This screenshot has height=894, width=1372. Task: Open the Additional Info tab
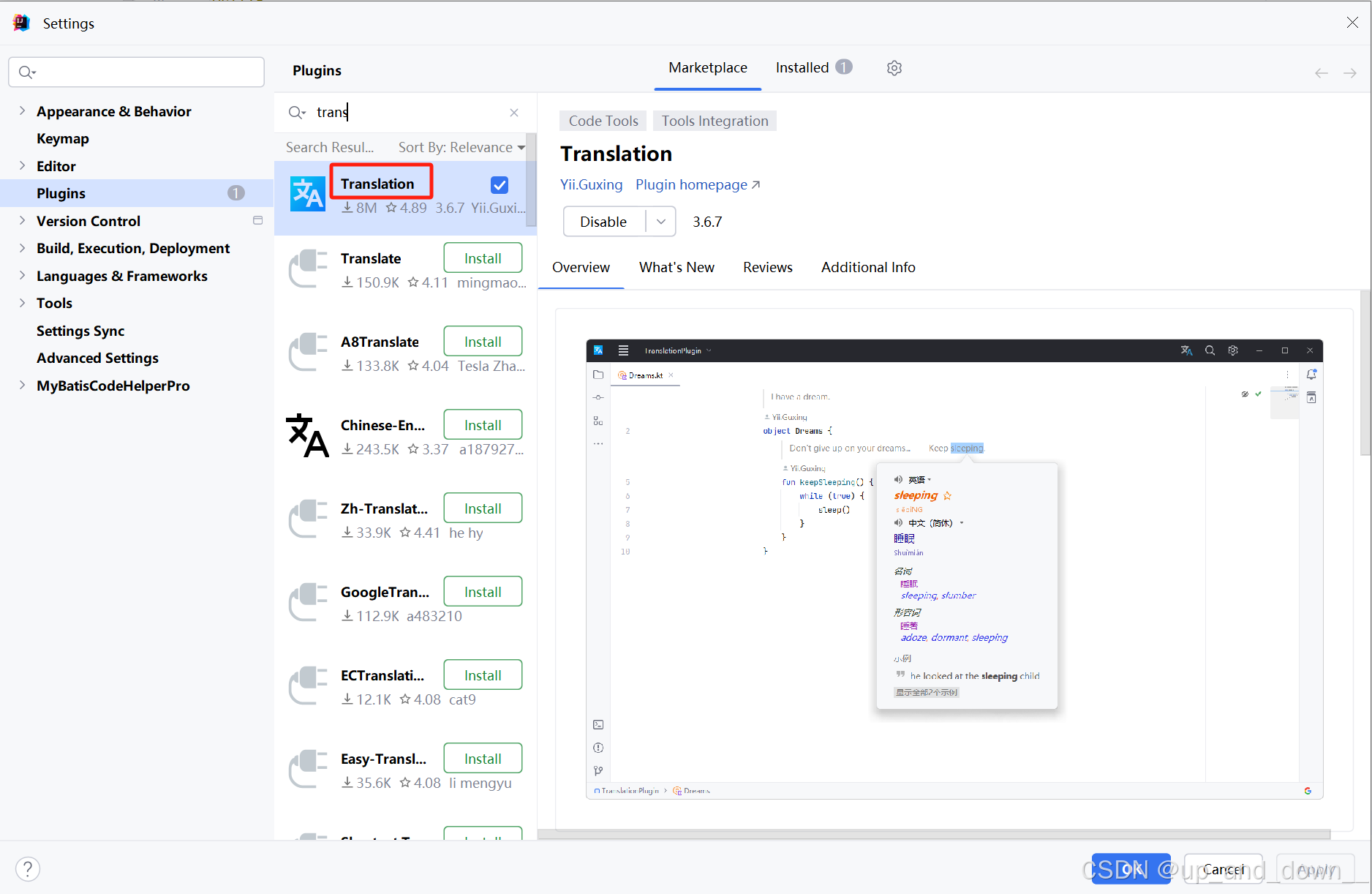tap(868, 268)
